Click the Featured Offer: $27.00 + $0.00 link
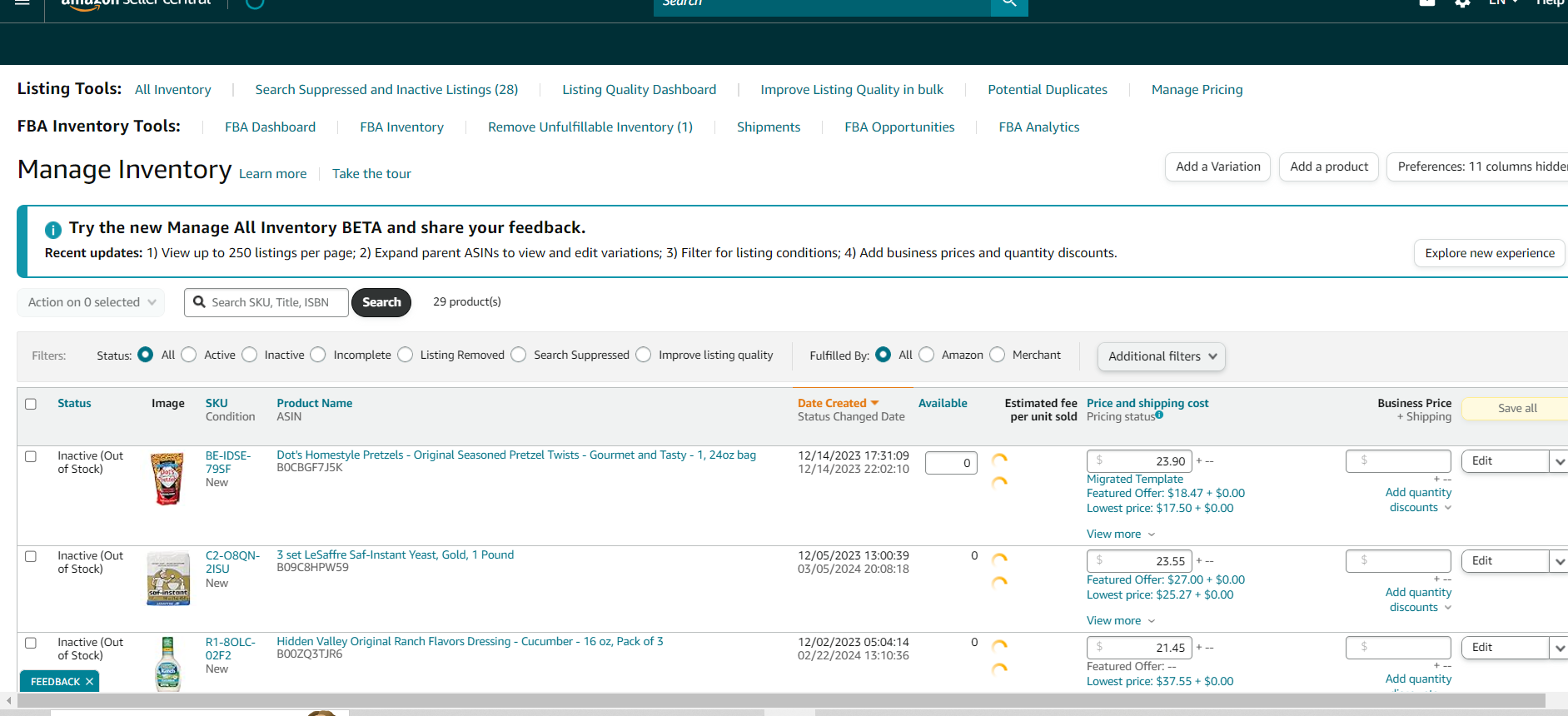The width and height of the screenshot is (1568, 716). (1165, 579)
